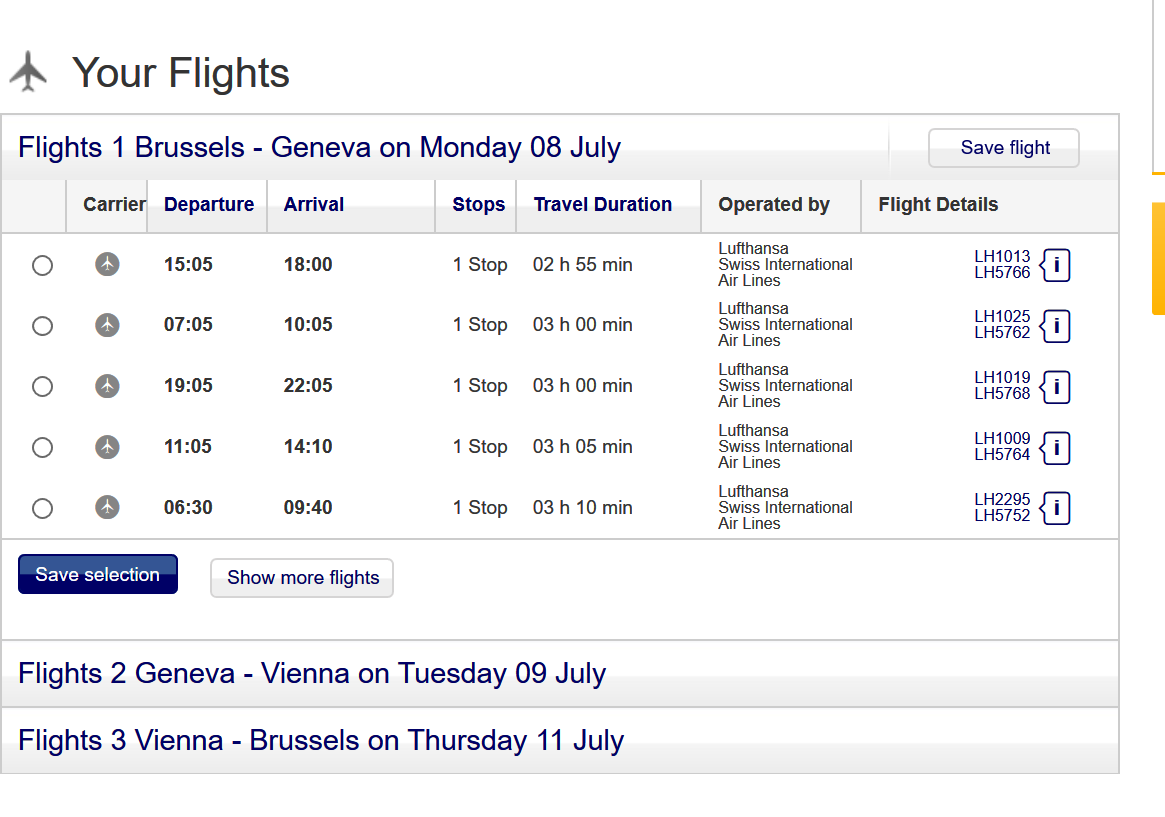Select the 07:05 departure flight radio
The width and height of the screenshot is (1165, 817).
[x=42, y=326]
